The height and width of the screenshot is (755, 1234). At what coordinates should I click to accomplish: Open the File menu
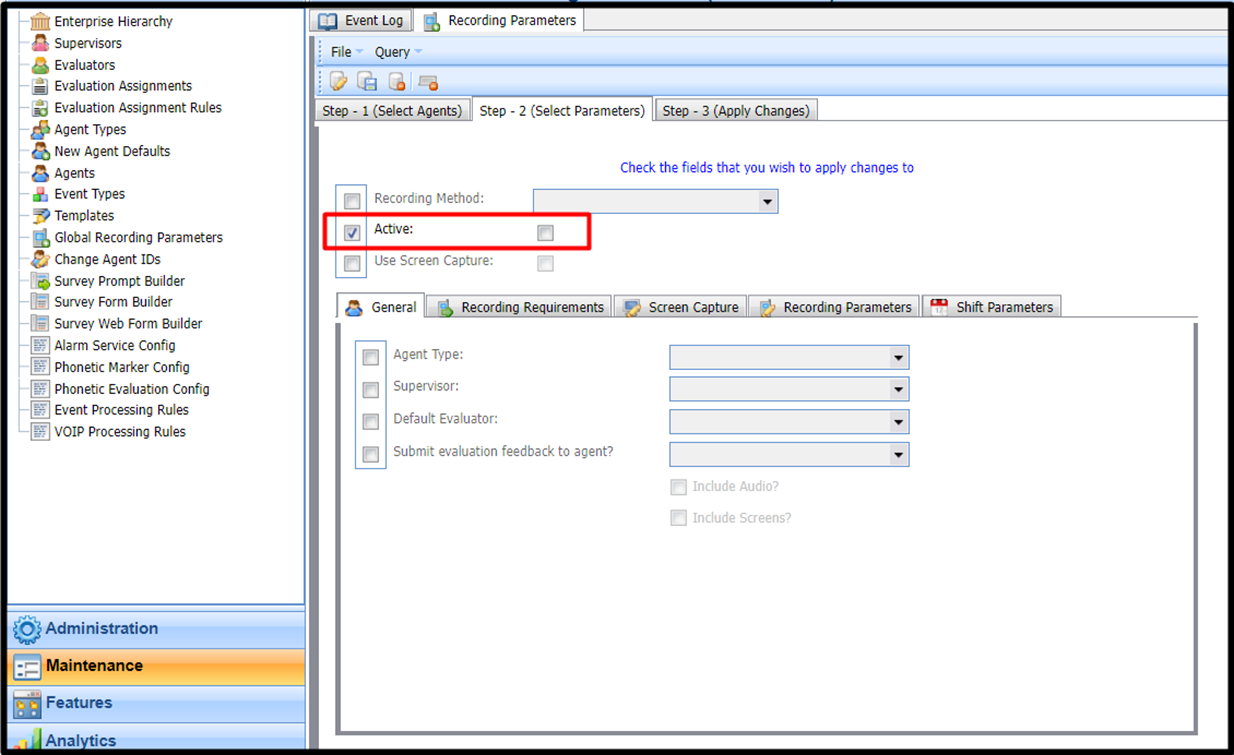click(346, 52)
